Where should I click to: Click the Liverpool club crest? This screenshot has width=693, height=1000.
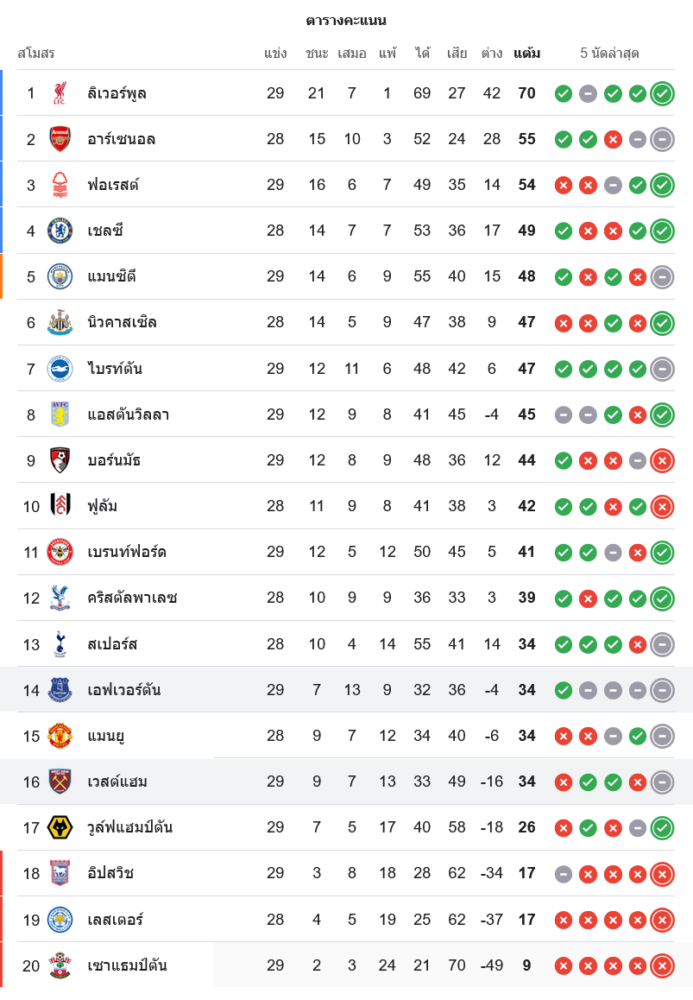pyautogui.click(x=60, y=93)
